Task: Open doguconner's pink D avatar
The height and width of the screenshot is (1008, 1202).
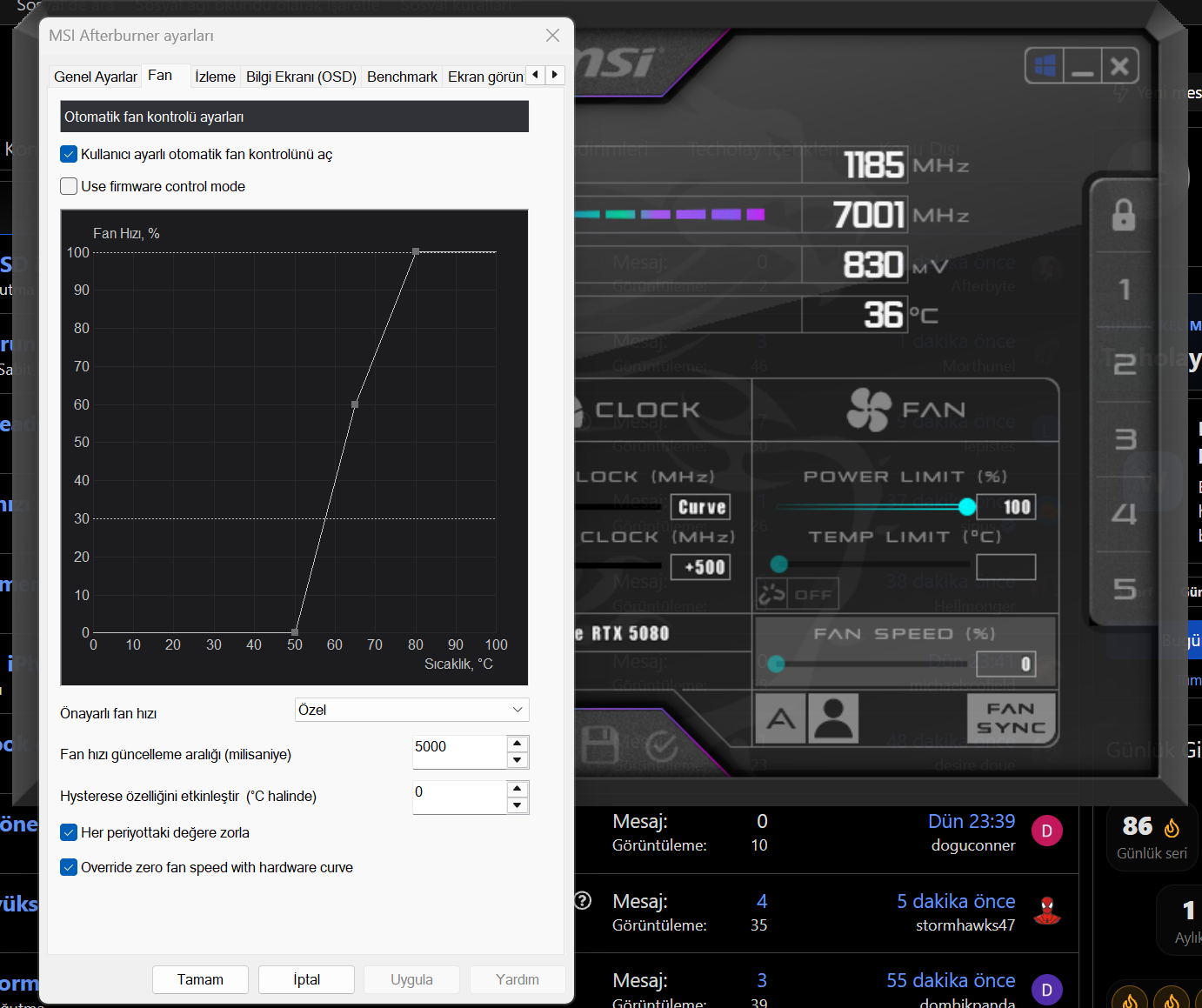Action: point(1047,831)
